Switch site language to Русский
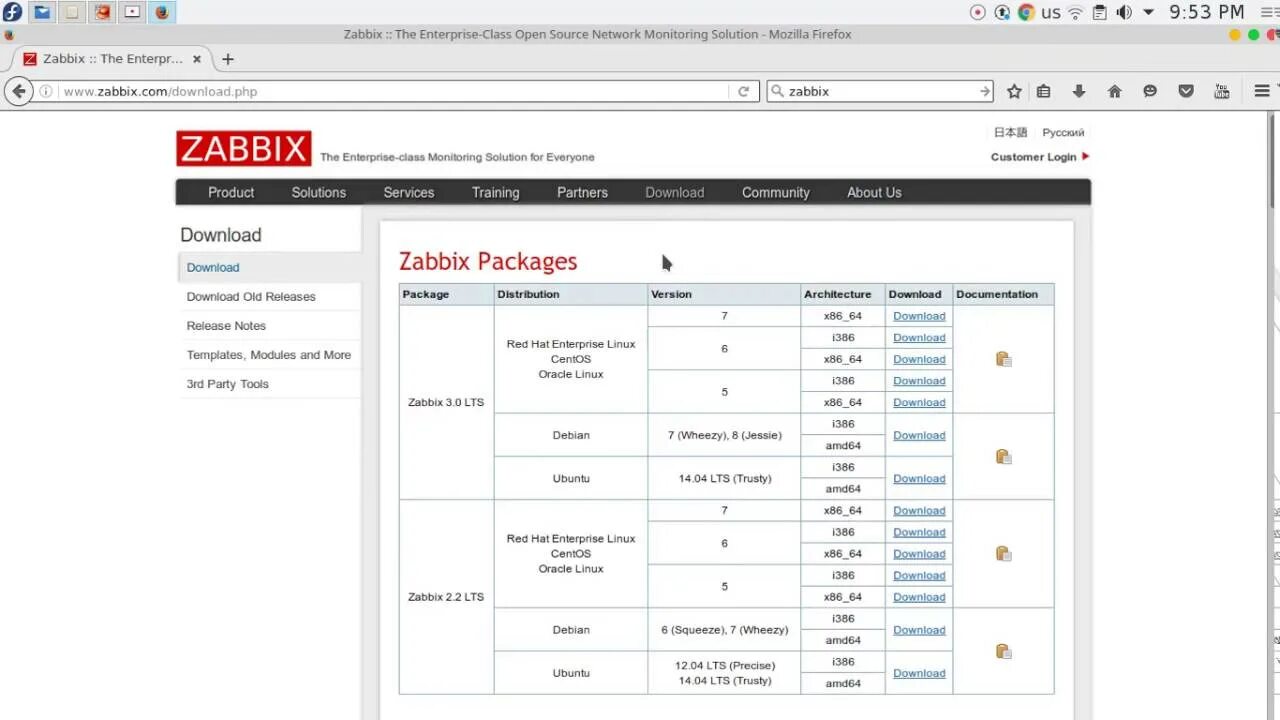This screenshot has height=720, width=1280. click(x=1063, y=132)
